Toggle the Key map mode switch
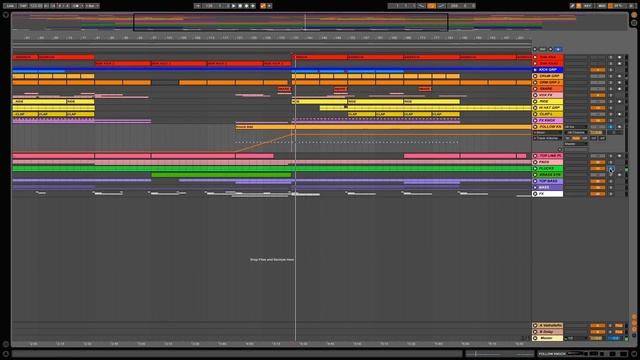The height and width of the screenshot is (360, 640). coord(587,6)
